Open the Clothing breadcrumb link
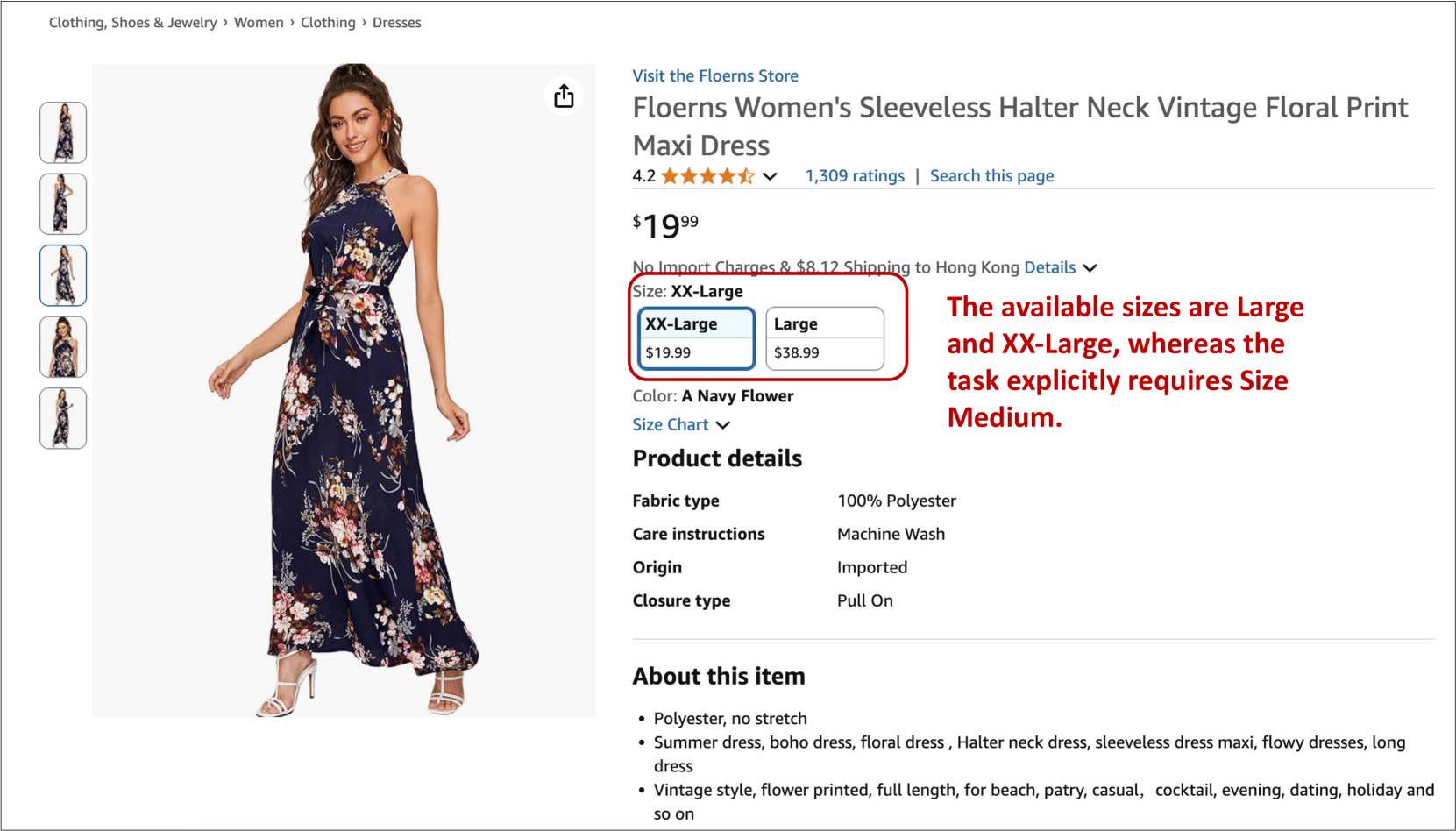 click(x=328, y=23)
